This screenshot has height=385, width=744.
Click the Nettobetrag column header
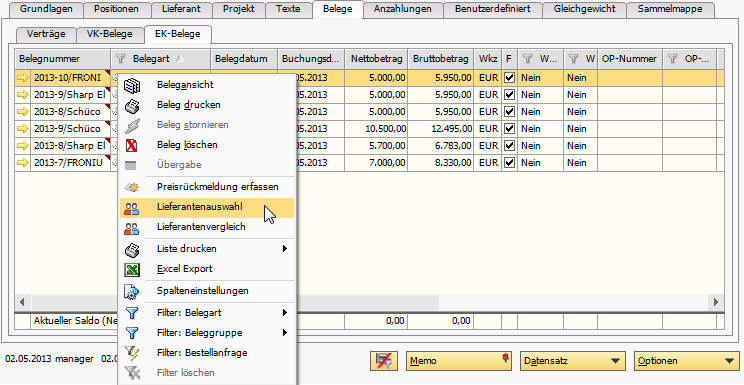(376, 59)
